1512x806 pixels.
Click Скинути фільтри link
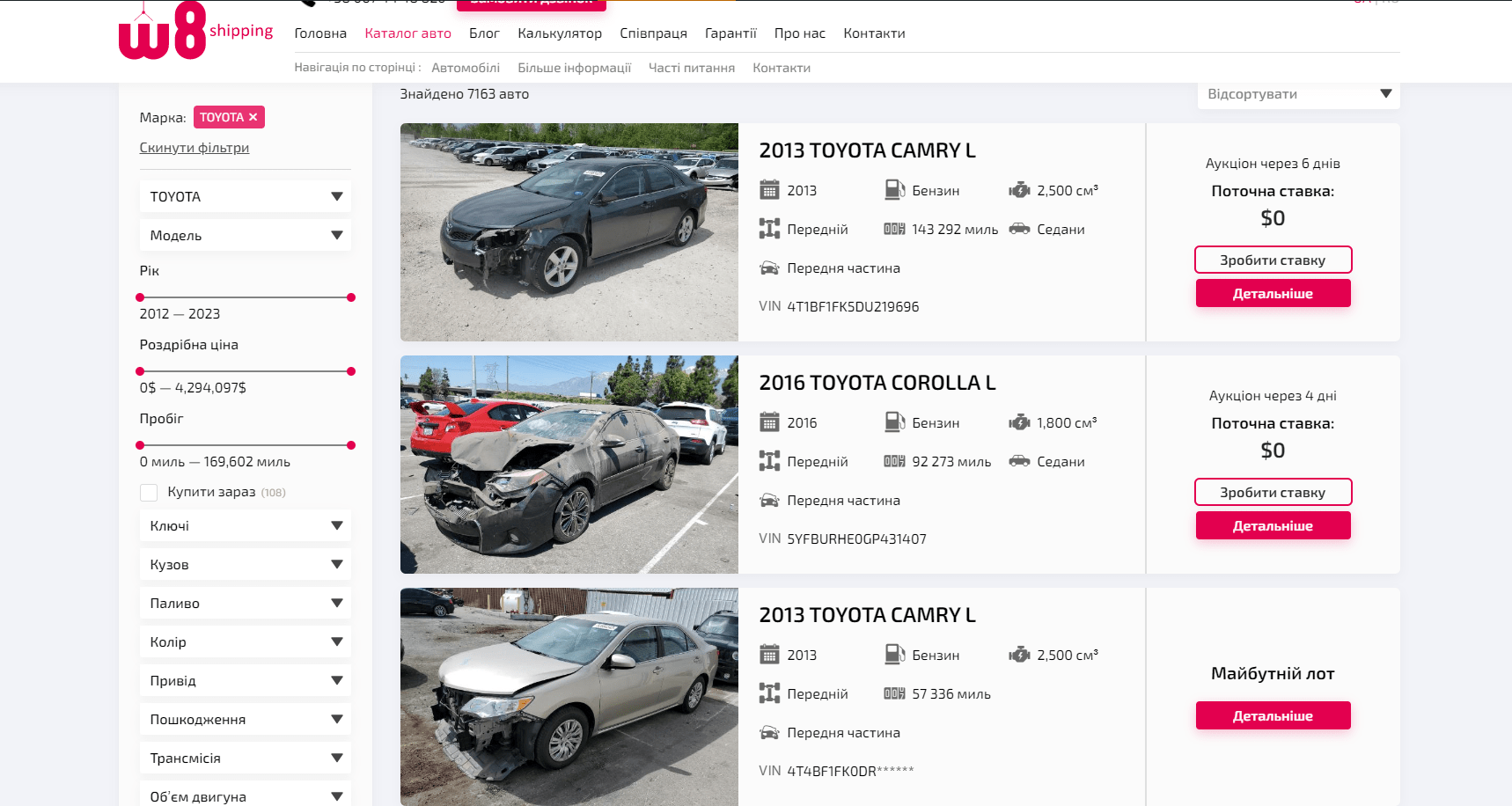click(x=195, y=148)
